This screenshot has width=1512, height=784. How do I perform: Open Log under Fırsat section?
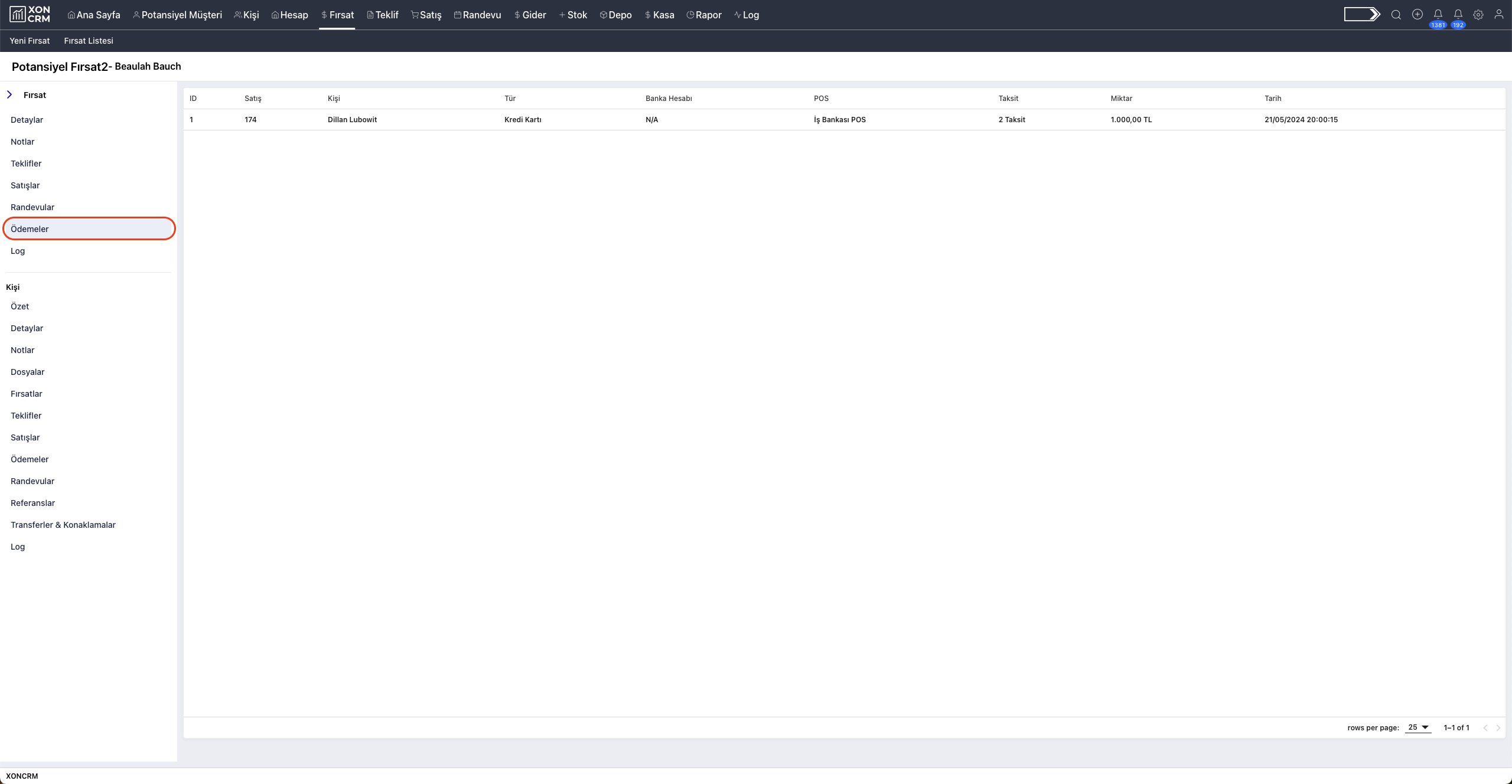pos(18,251)
